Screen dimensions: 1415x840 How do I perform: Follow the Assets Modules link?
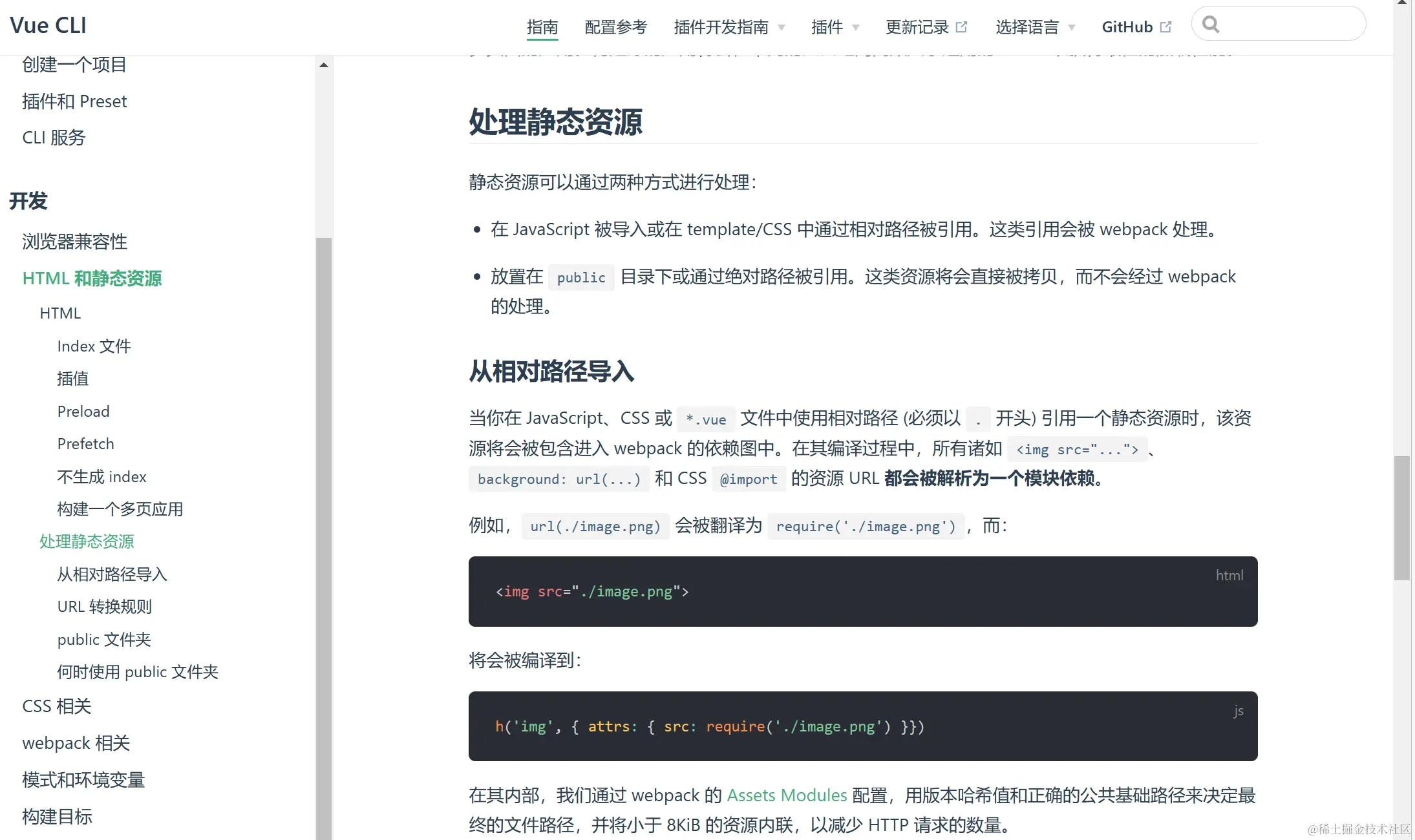[787, 795]
